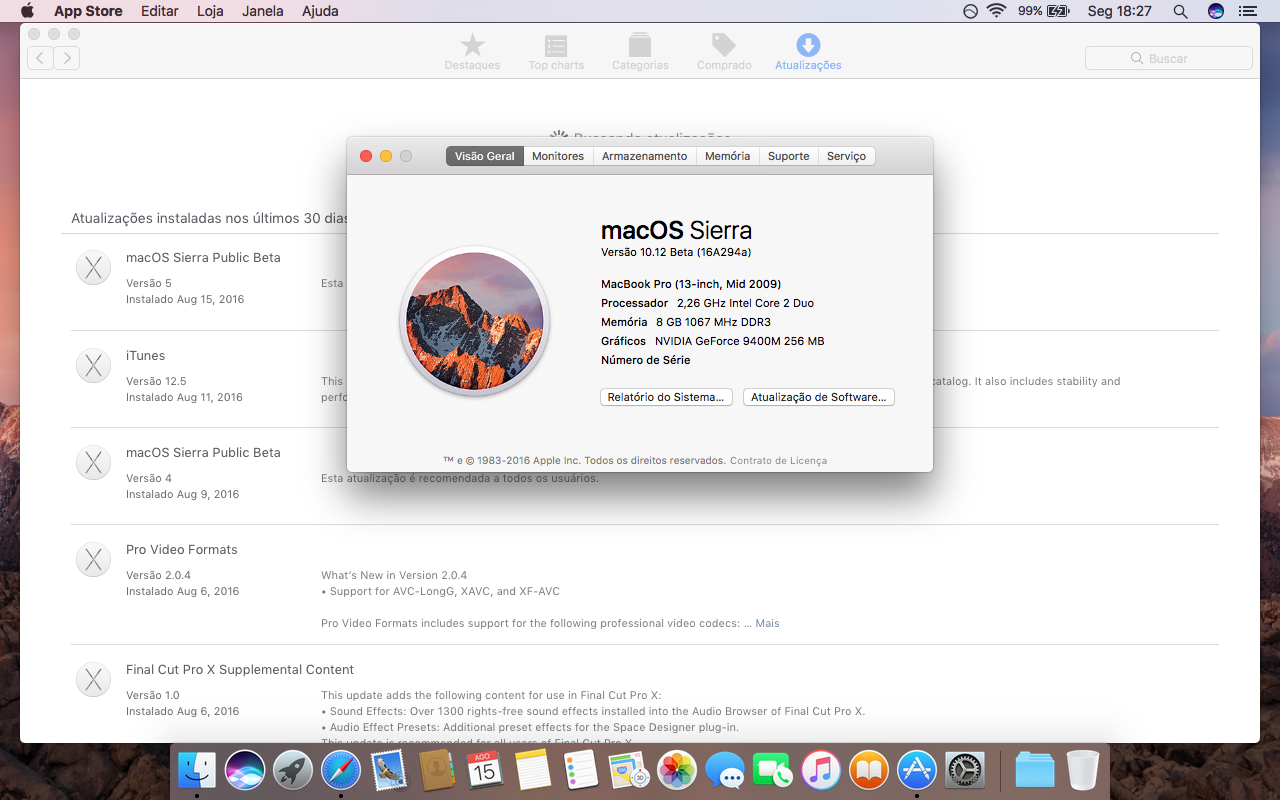The width and height of the screenshot is (1280, 800).
Task: Select macOS Sierra Public Beta Versão 5 title
Action: [x=203, y=258]
